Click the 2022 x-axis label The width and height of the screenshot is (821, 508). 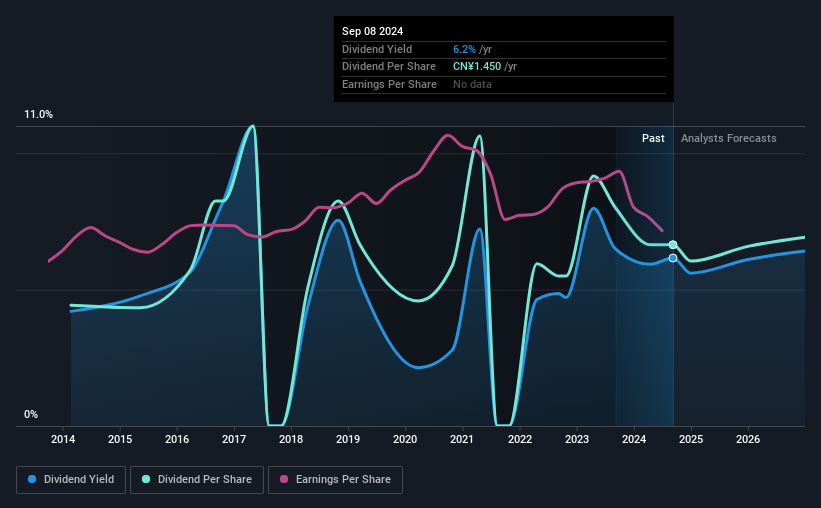tap(520, 439)
